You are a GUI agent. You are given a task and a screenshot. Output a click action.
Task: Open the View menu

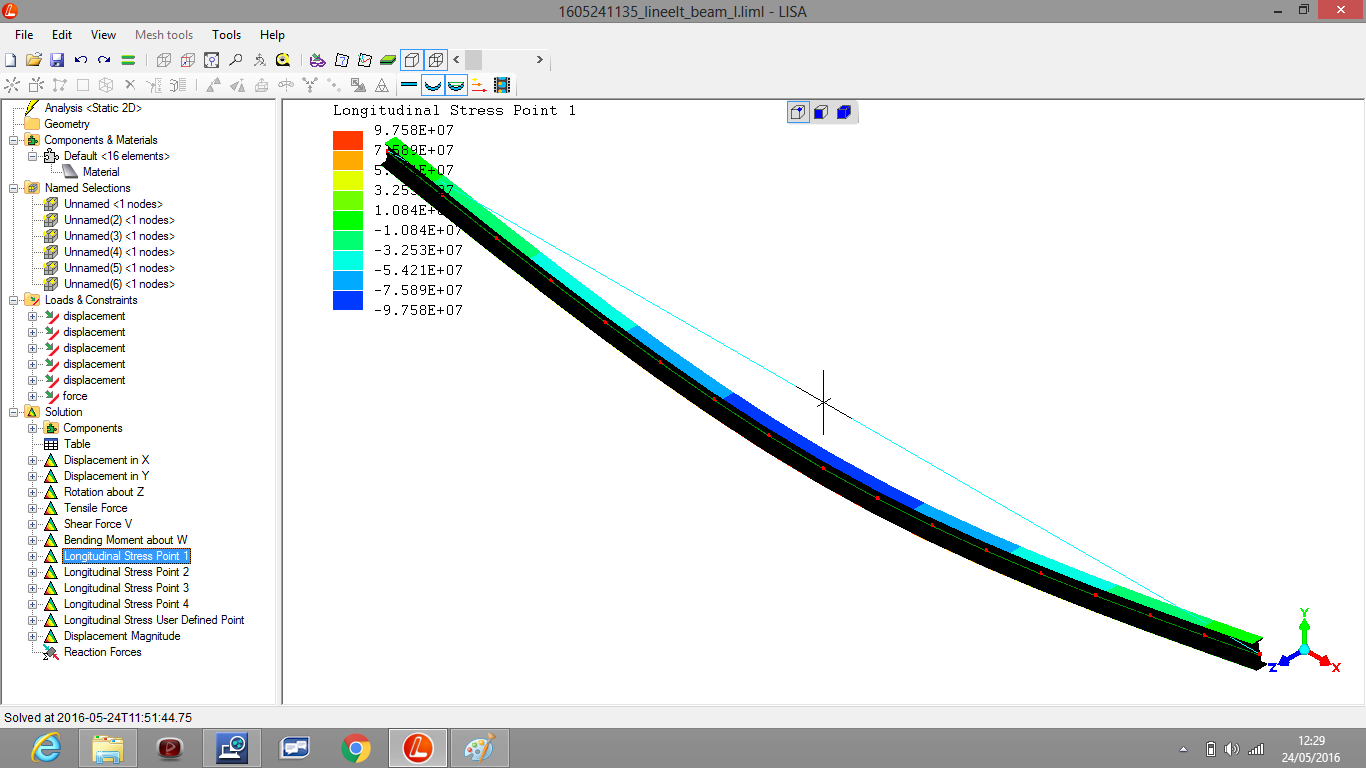(x=103, y=35)
